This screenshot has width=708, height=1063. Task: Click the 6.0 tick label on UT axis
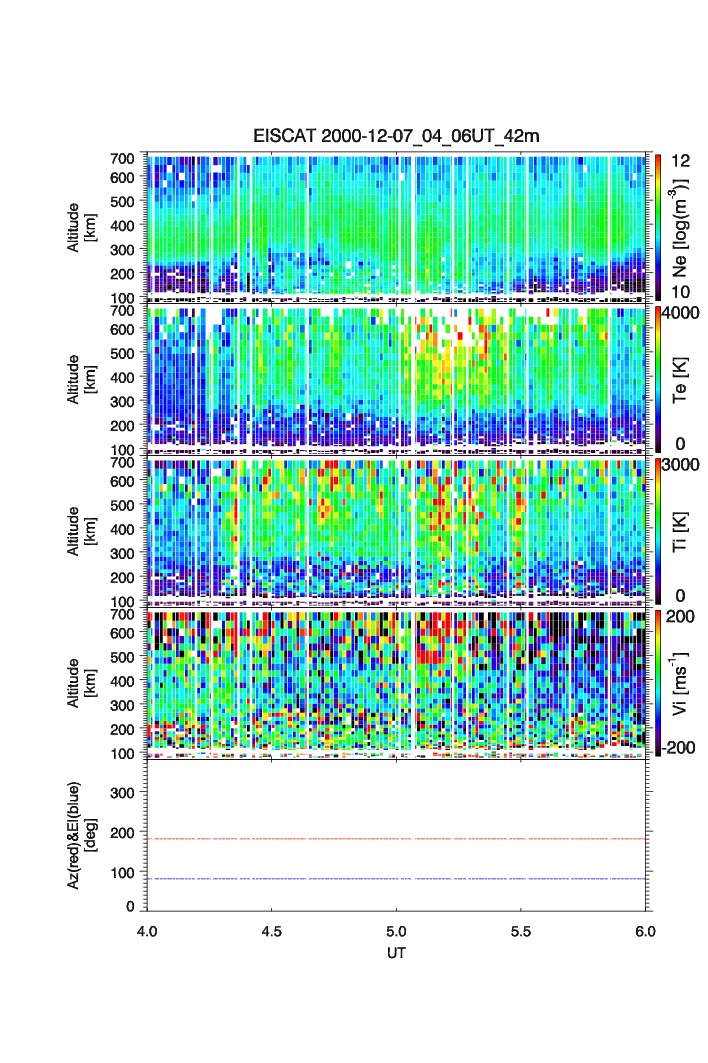point(645,930)
